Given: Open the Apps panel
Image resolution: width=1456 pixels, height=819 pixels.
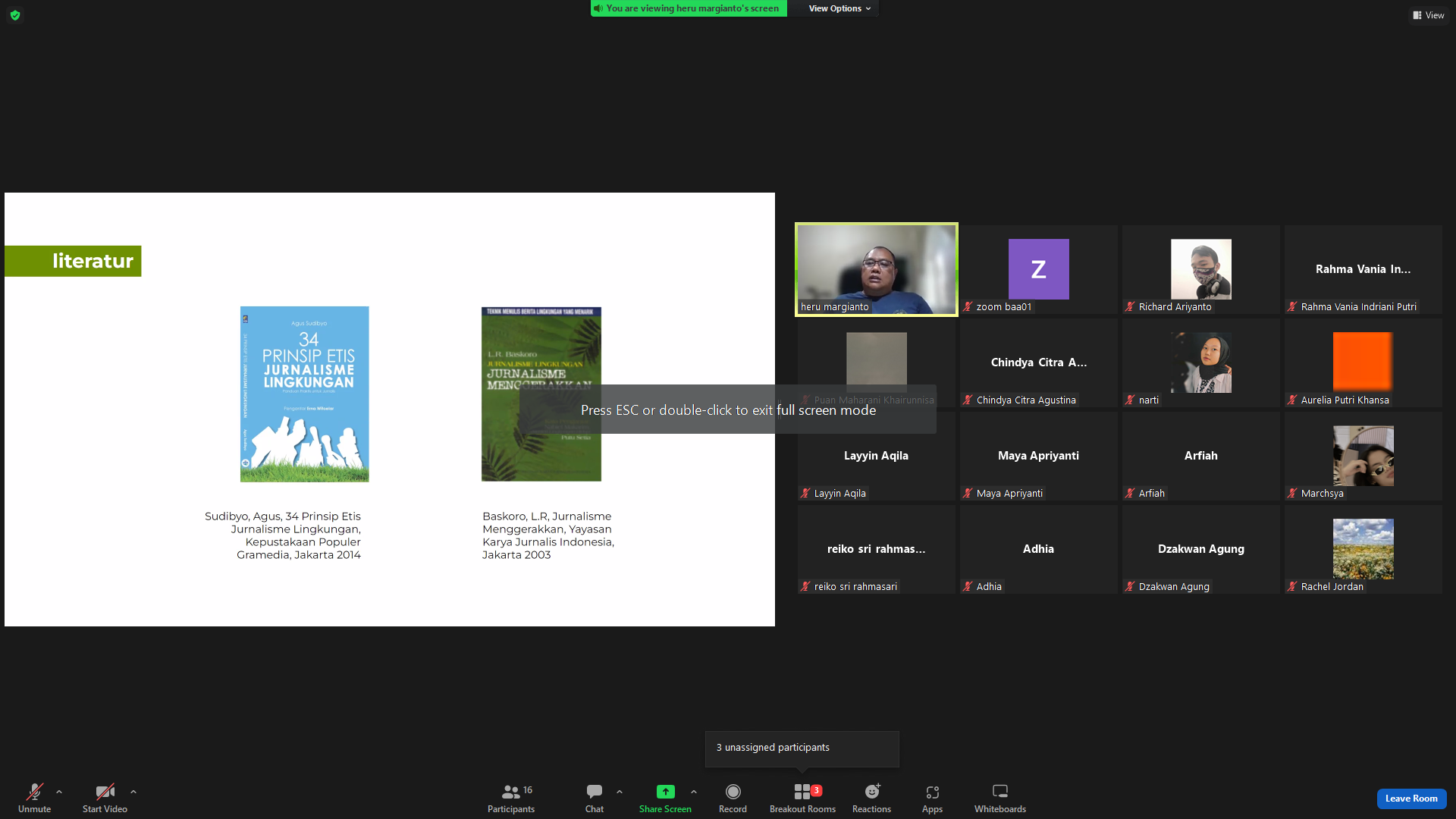Looking at the screenshot, I should (932, 799).
